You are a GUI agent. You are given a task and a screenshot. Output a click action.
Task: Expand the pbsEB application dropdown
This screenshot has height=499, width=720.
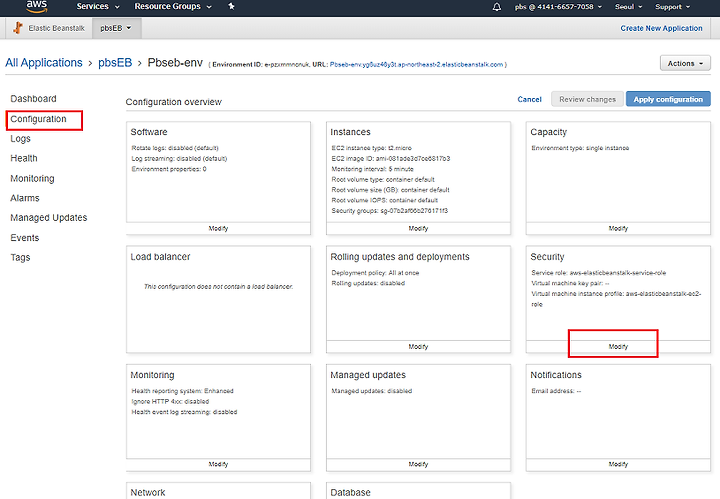pyautogui.click(x=116, y=28)
